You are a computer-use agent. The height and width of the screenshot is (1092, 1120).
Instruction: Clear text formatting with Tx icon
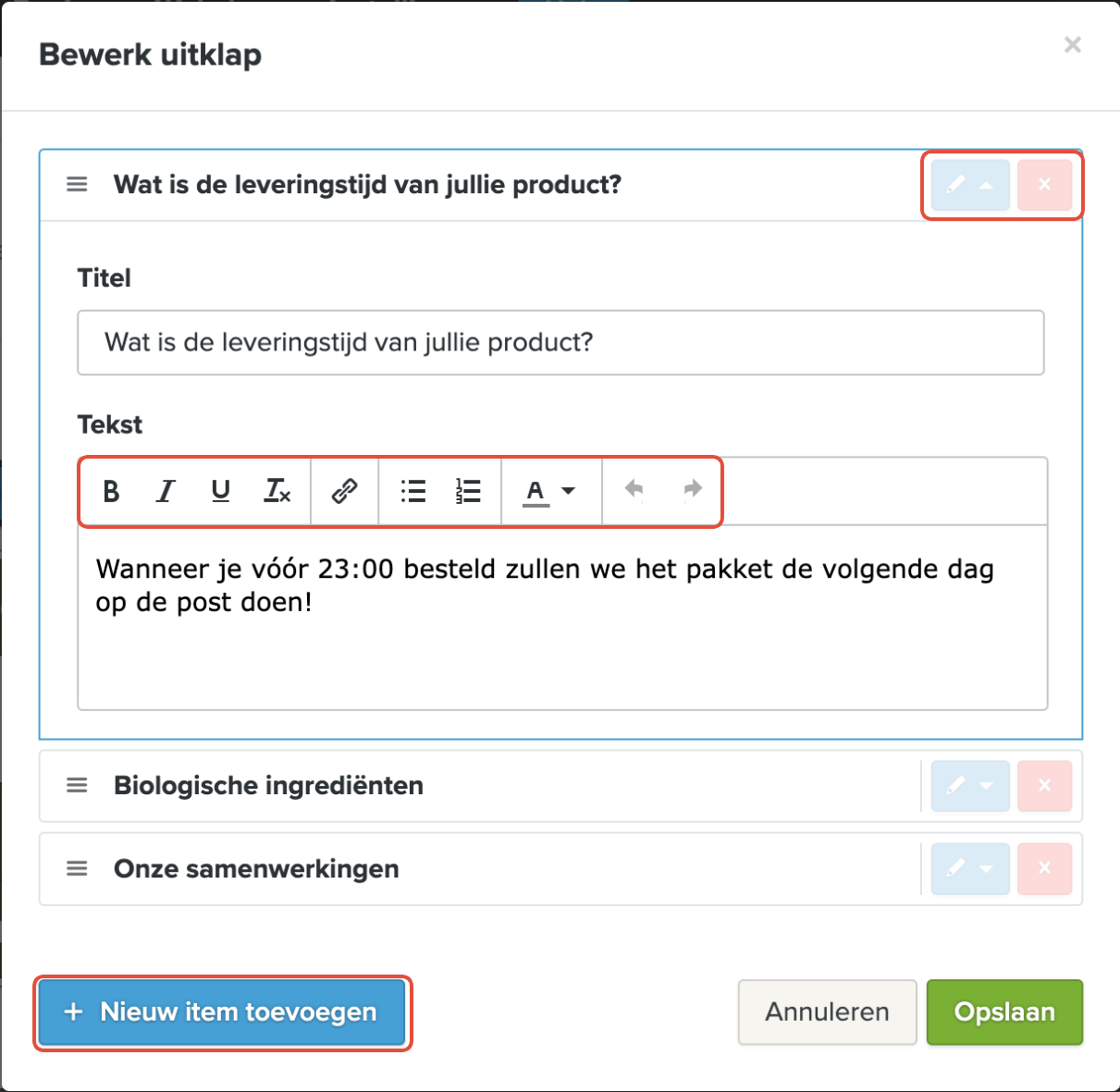pyautogui.click(x=277, y=491)
